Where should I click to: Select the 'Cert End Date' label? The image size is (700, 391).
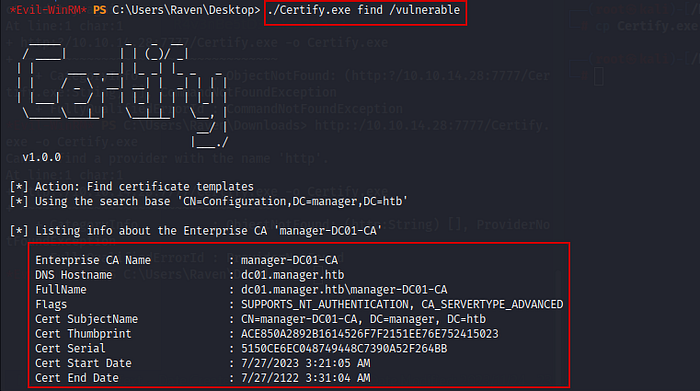click(x=77, y=378)
